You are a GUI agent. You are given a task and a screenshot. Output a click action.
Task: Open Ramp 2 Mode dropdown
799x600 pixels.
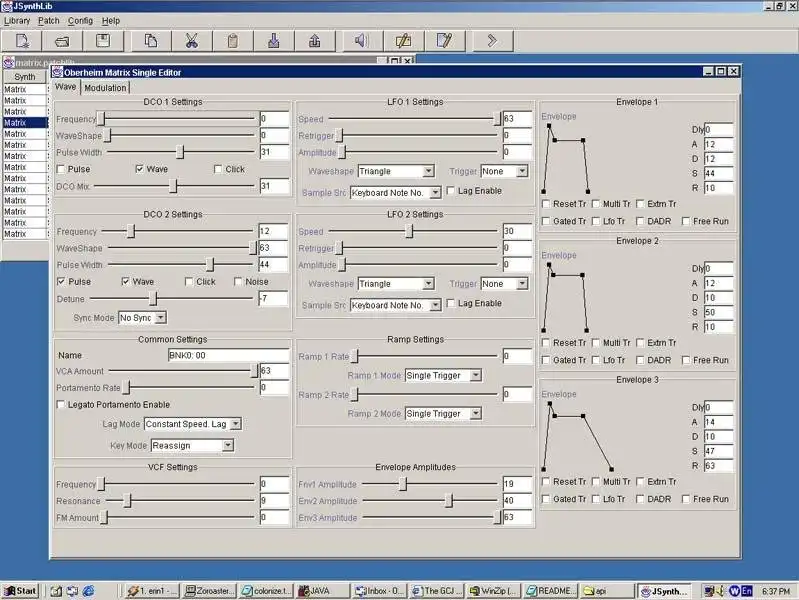click(x=443, y=413)
